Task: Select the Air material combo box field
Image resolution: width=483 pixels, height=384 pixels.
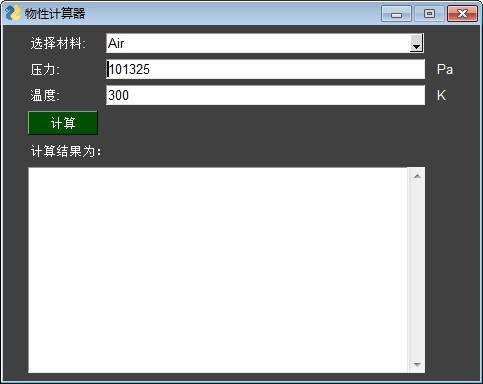Action: click(x=265, y=43)
